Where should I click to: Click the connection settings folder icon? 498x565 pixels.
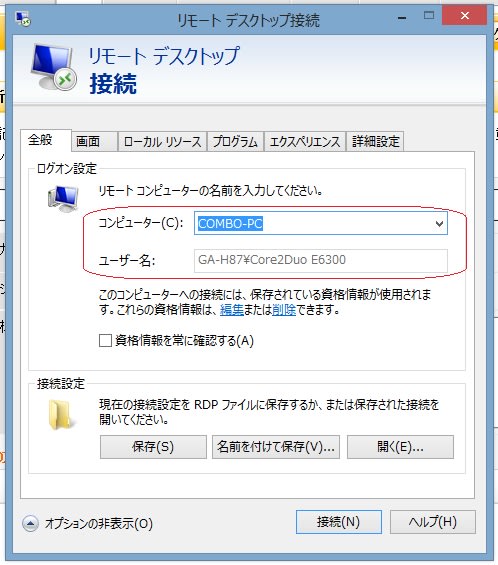pyautogui.click(x=61, y=414)
